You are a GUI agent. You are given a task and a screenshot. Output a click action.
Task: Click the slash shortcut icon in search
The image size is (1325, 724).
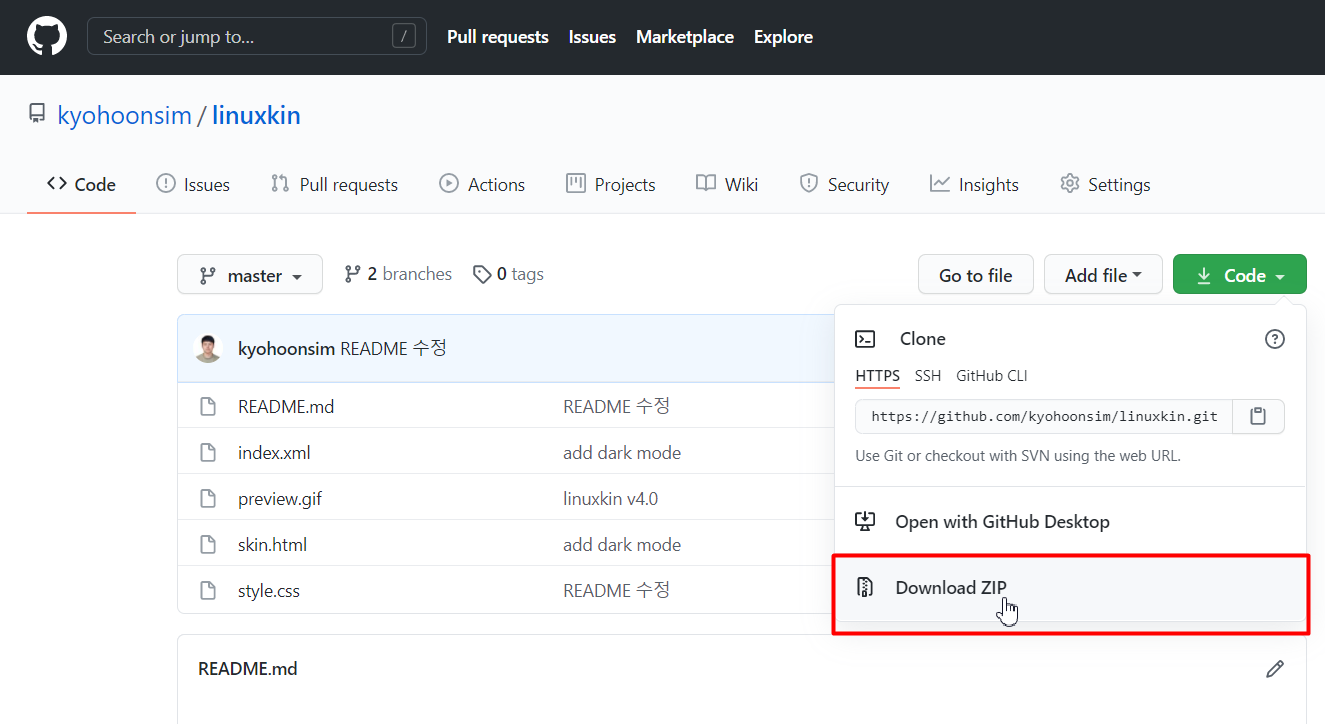click(x=404, y=37)
